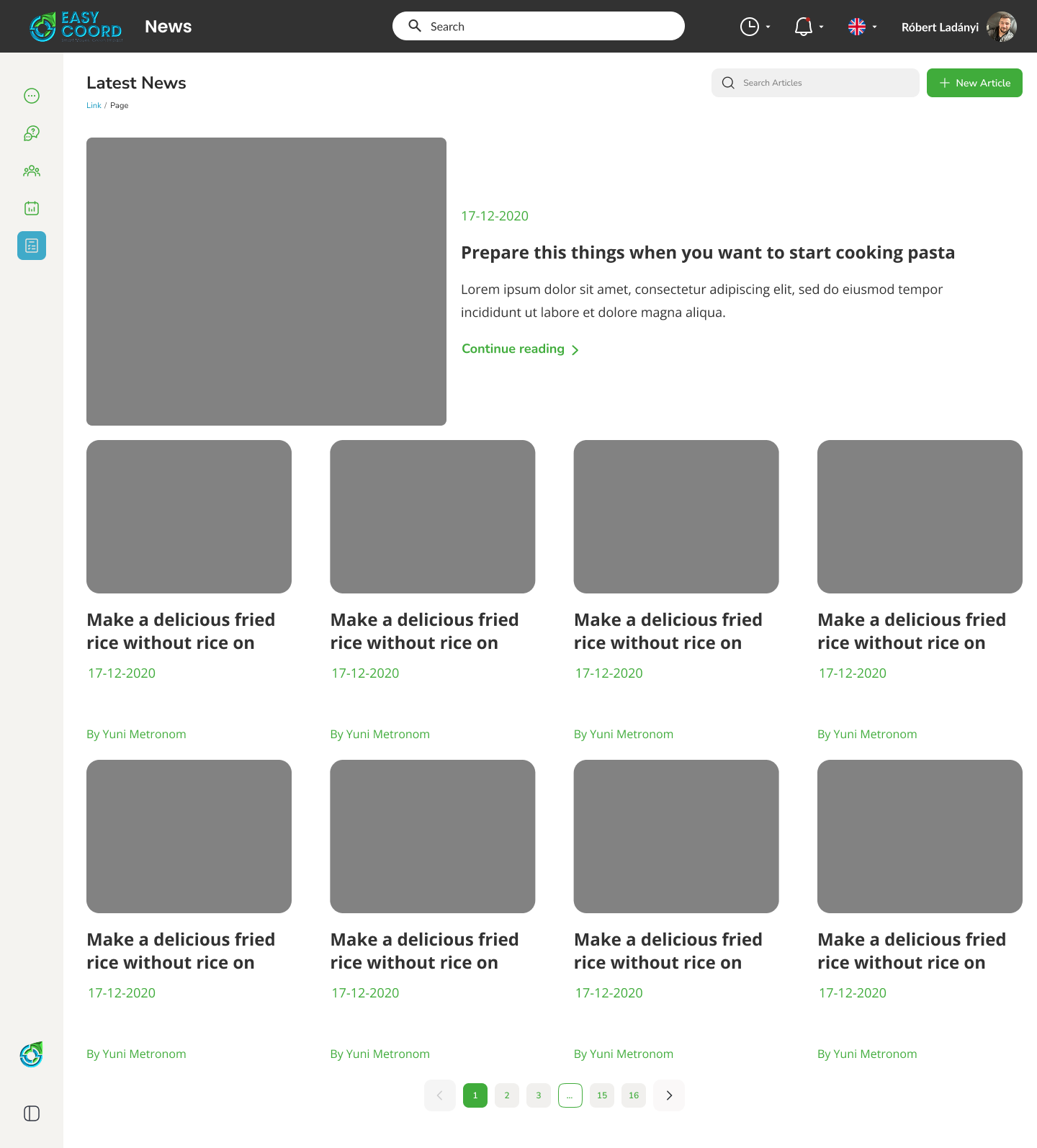Click the Search Articles input field

821,83
